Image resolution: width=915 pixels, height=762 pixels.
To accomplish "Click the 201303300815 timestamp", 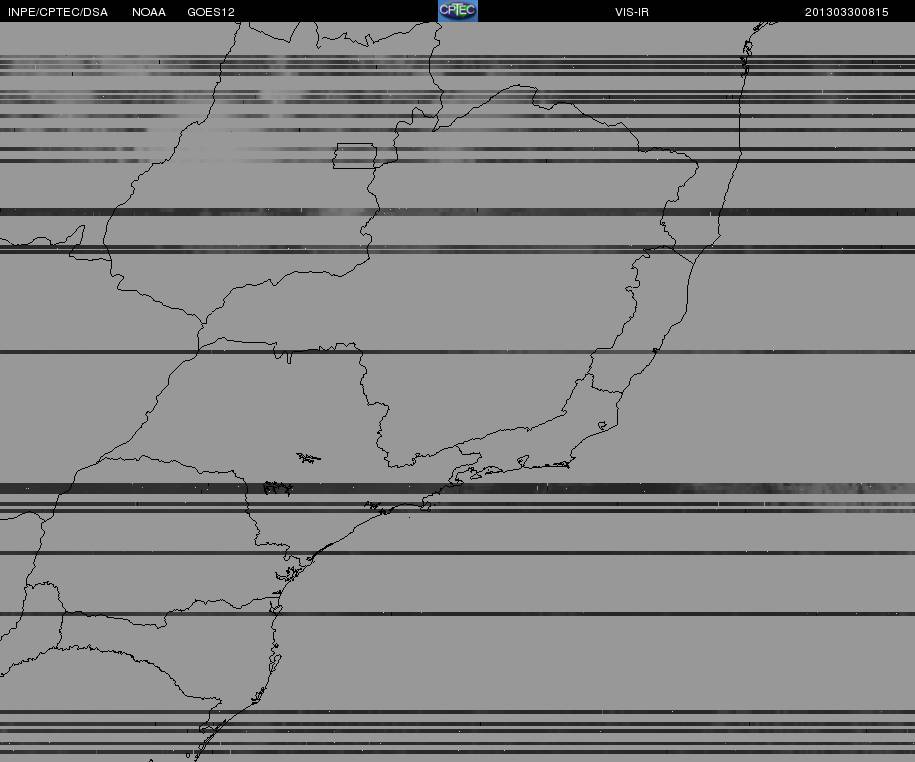I will (x=846, y=12).
